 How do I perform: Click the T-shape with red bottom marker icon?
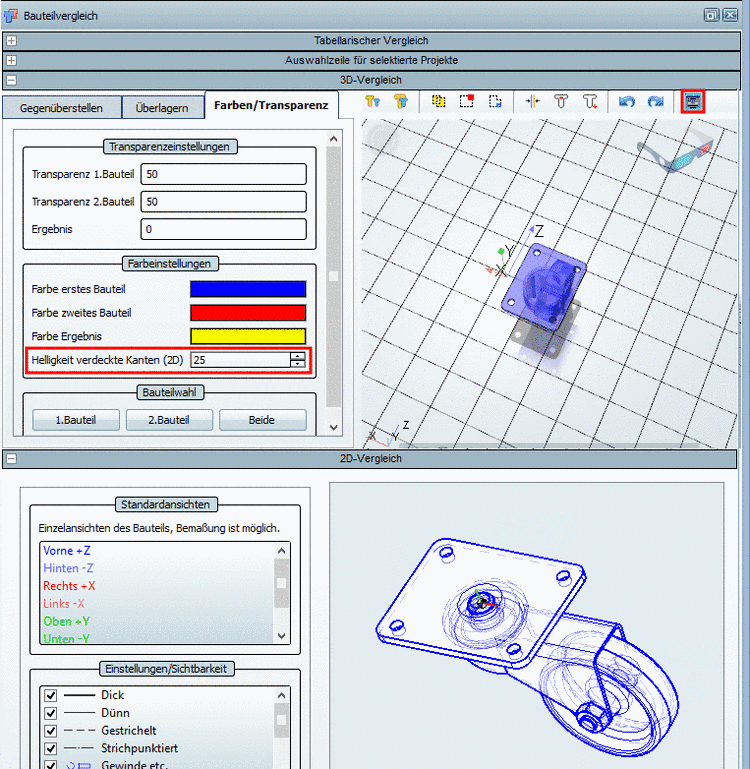click(590, 102)
